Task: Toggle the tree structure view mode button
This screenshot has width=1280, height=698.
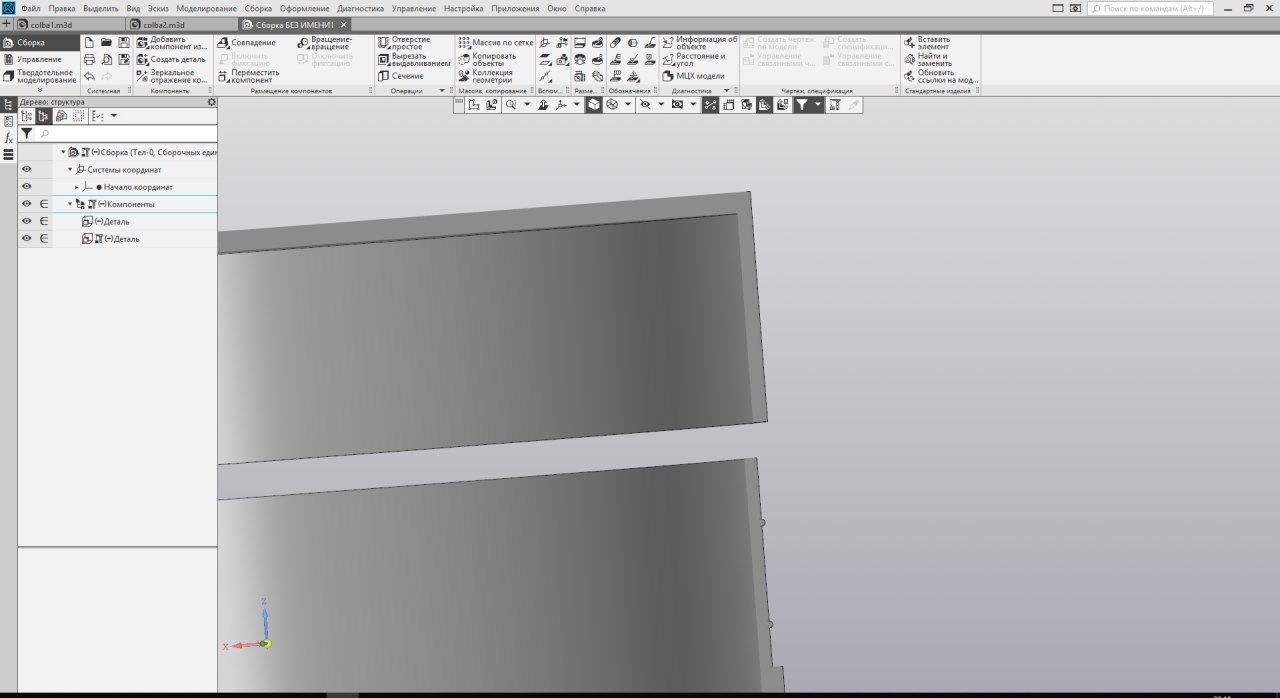Action: tap(44, 116)
